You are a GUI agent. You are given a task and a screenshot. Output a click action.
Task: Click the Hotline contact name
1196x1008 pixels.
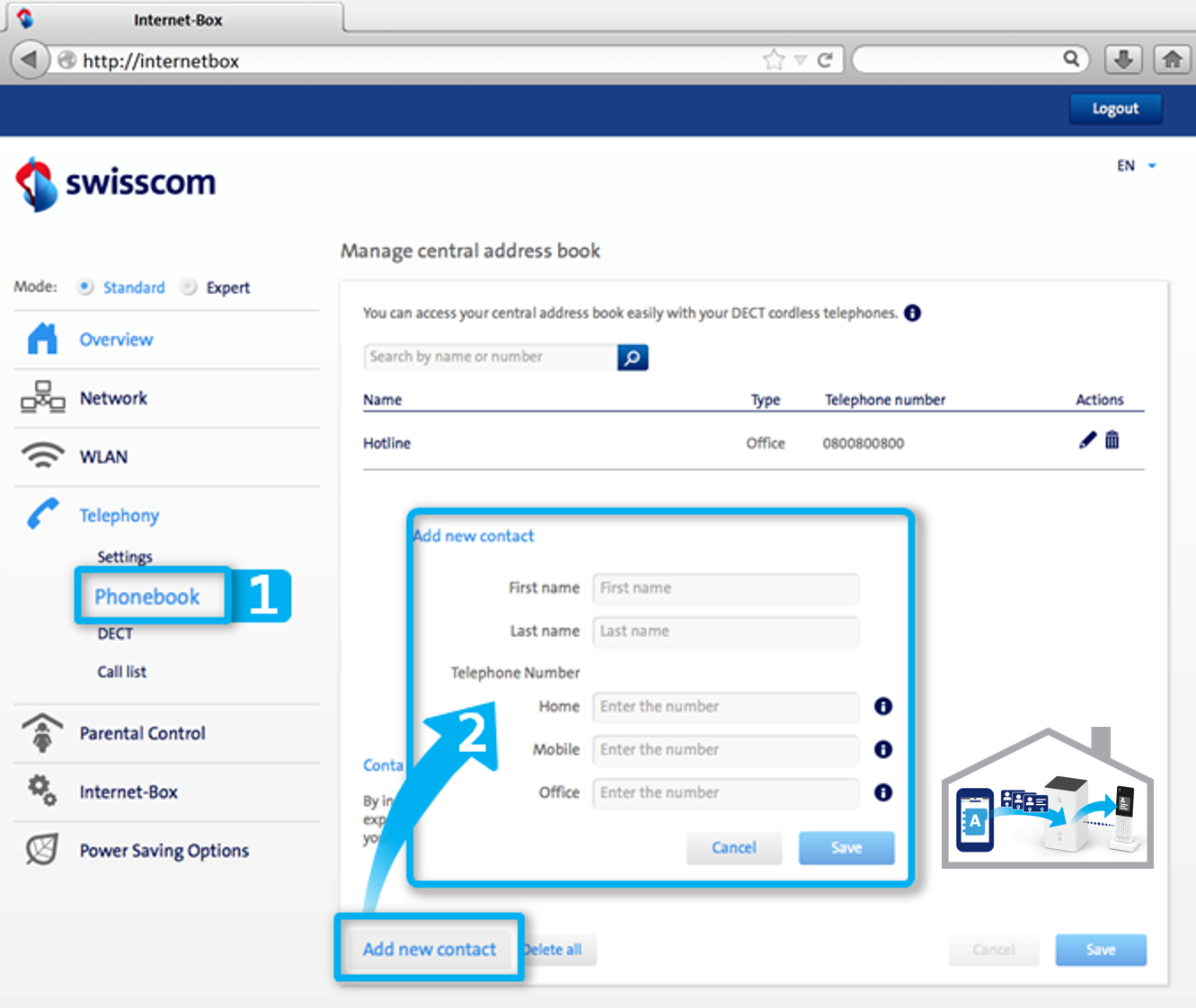coord(386,443)
